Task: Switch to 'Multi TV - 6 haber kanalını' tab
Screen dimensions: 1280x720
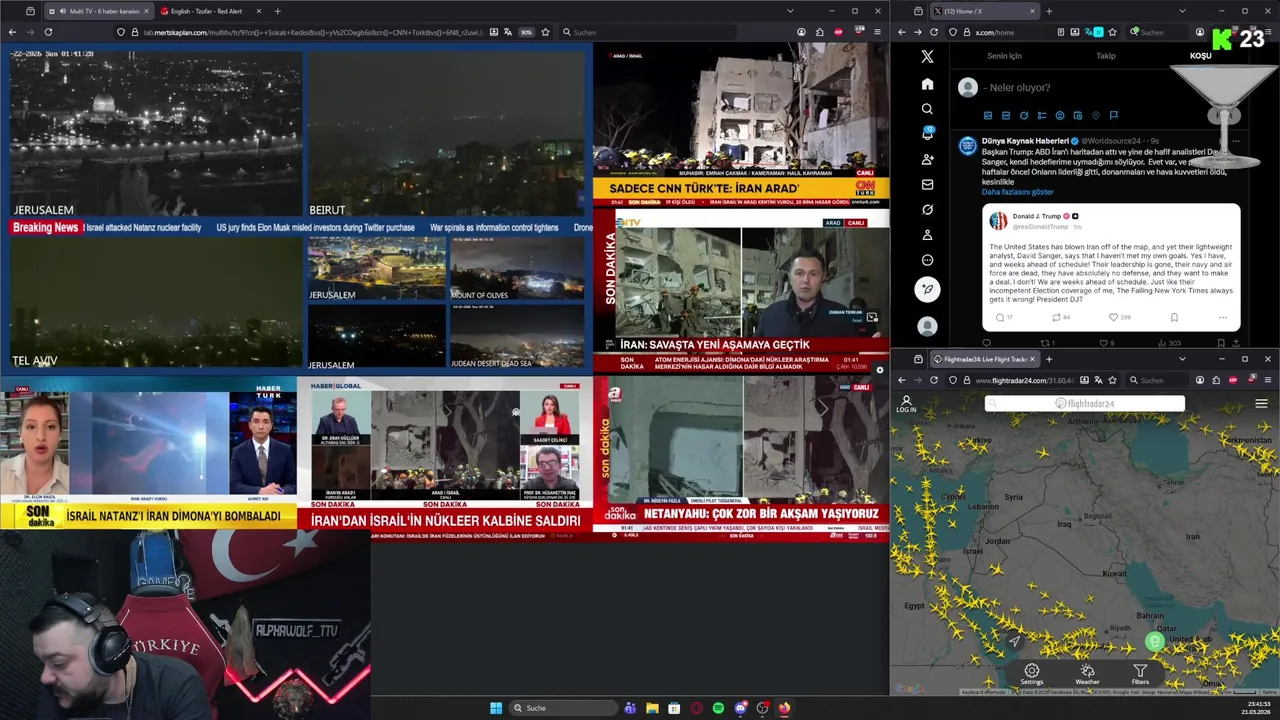Action: pos(98,11)
